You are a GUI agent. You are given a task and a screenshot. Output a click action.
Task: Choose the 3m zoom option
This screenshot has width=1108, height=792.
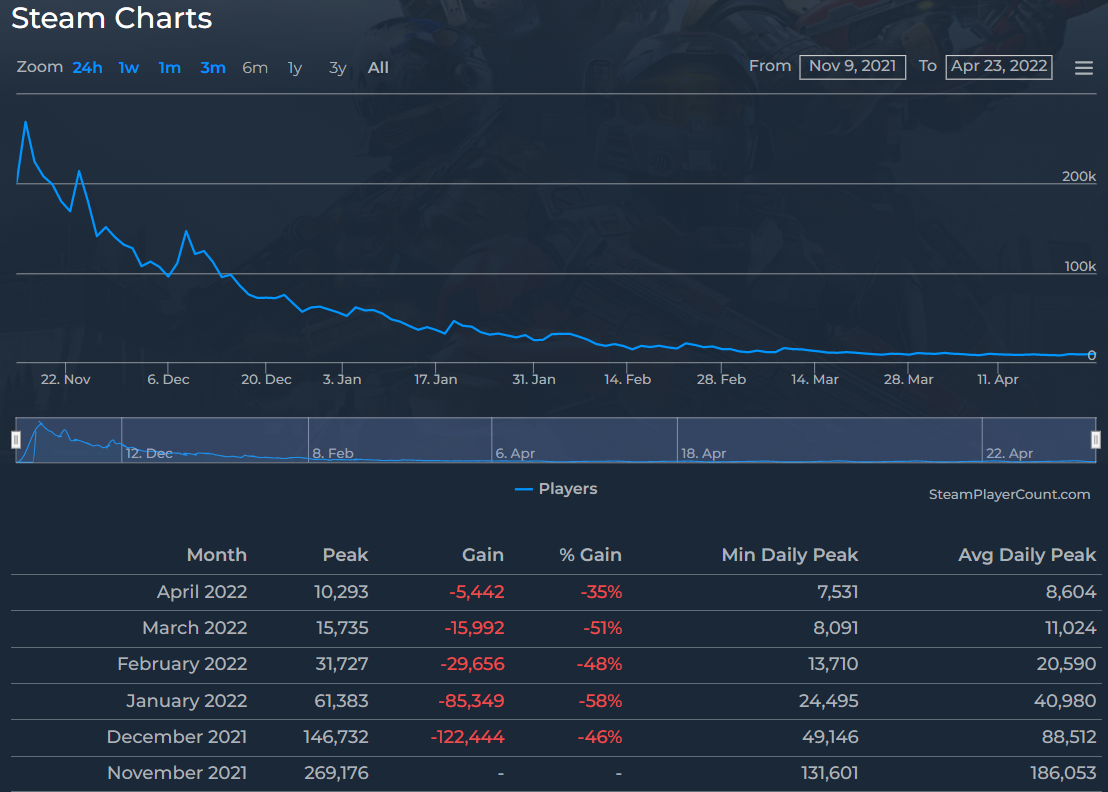[213, 68]
